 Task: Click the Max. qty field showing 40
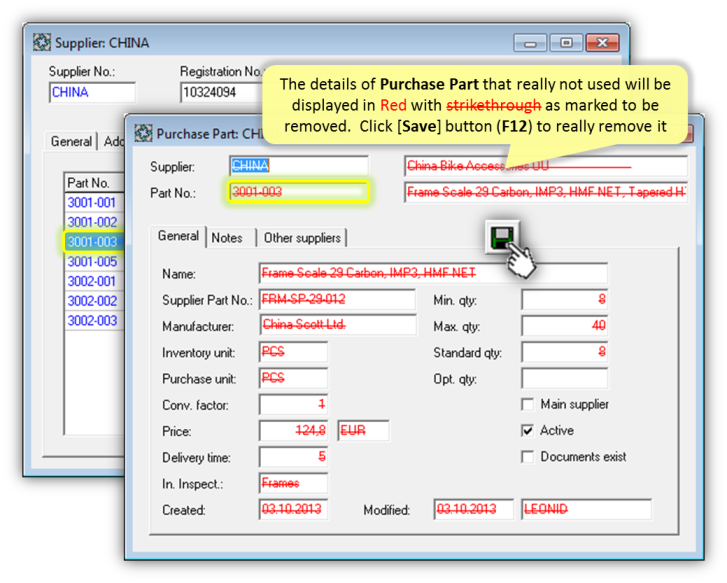(x=564, y=326)
